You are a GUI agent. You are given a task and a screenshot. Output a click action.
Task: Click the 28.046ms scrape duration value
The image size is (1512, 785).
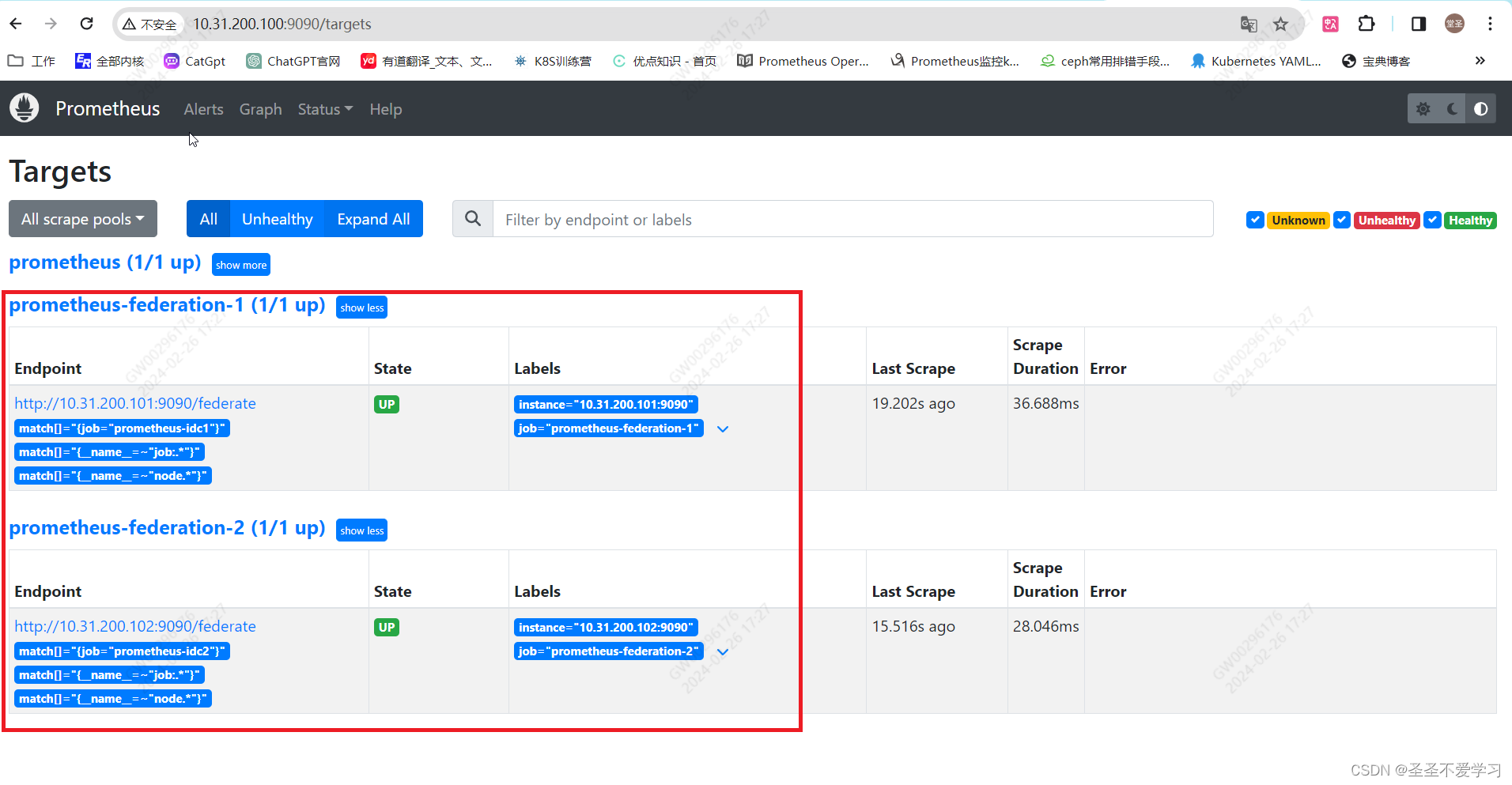point(1045,626)
